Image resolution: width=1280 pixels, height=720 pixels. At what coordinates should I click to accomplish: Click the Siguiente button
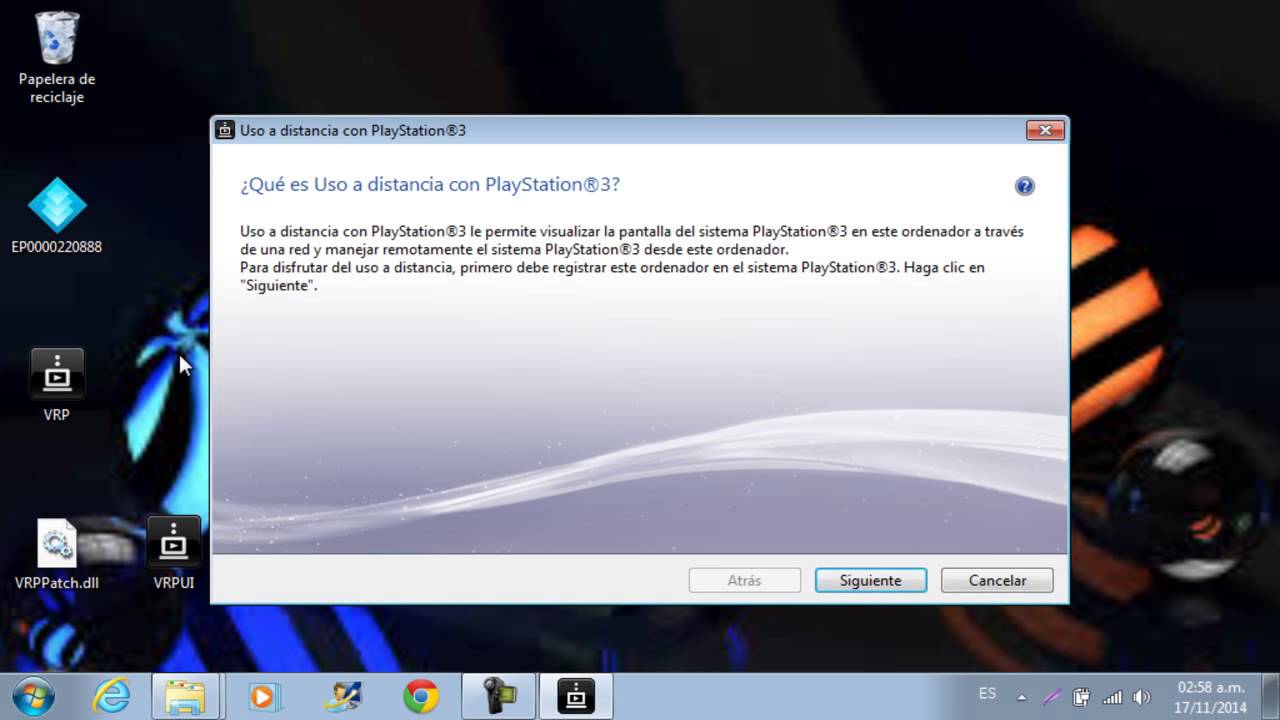[x=871, y=580]
